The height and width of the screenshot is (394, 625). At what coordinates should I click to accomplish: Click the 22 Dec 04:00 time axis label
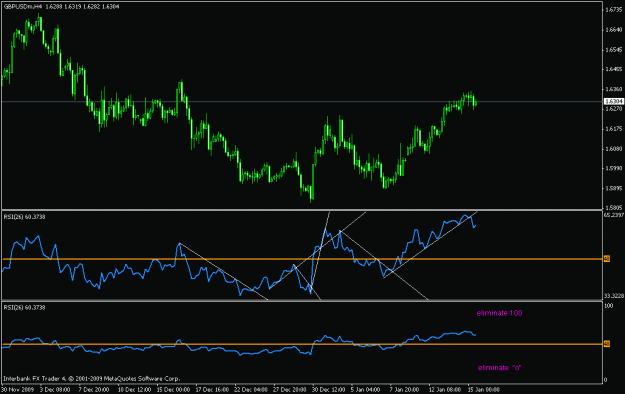pos(251,389)
